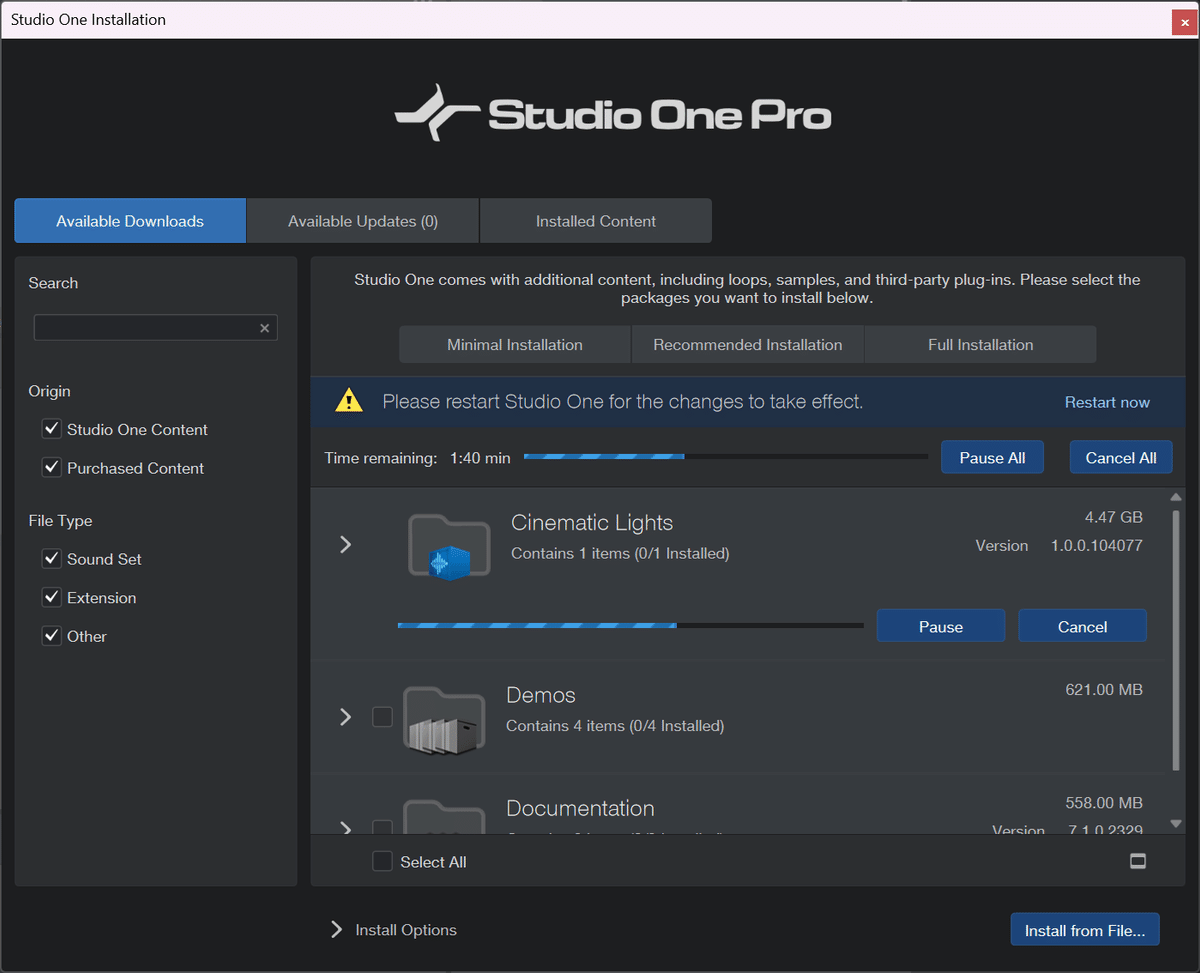1200x973 pixels.
Task: Uncheck the Purchased Content origin filter
Action: (52, 468)
